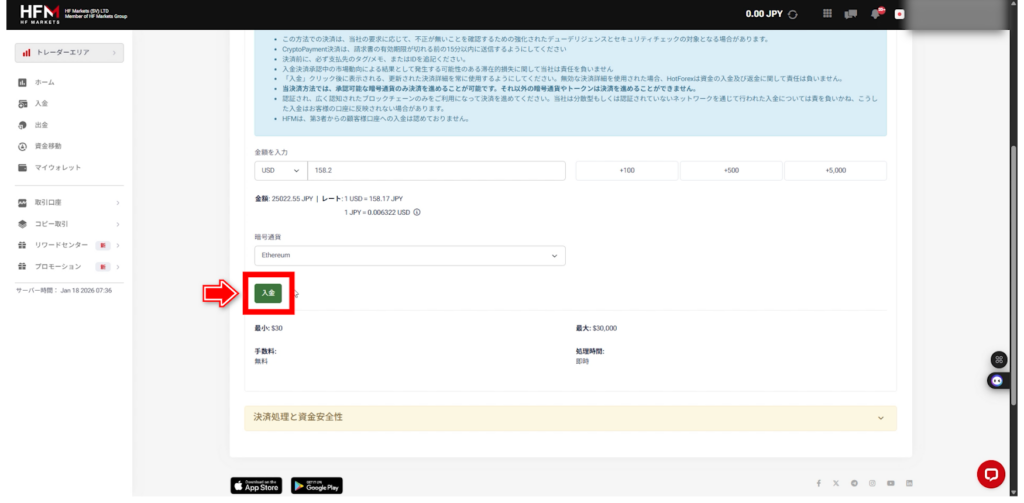The image size is (1024, 503).
Task: Expand the 決済処理と資金安全性 section
Action: coord(570,417)
